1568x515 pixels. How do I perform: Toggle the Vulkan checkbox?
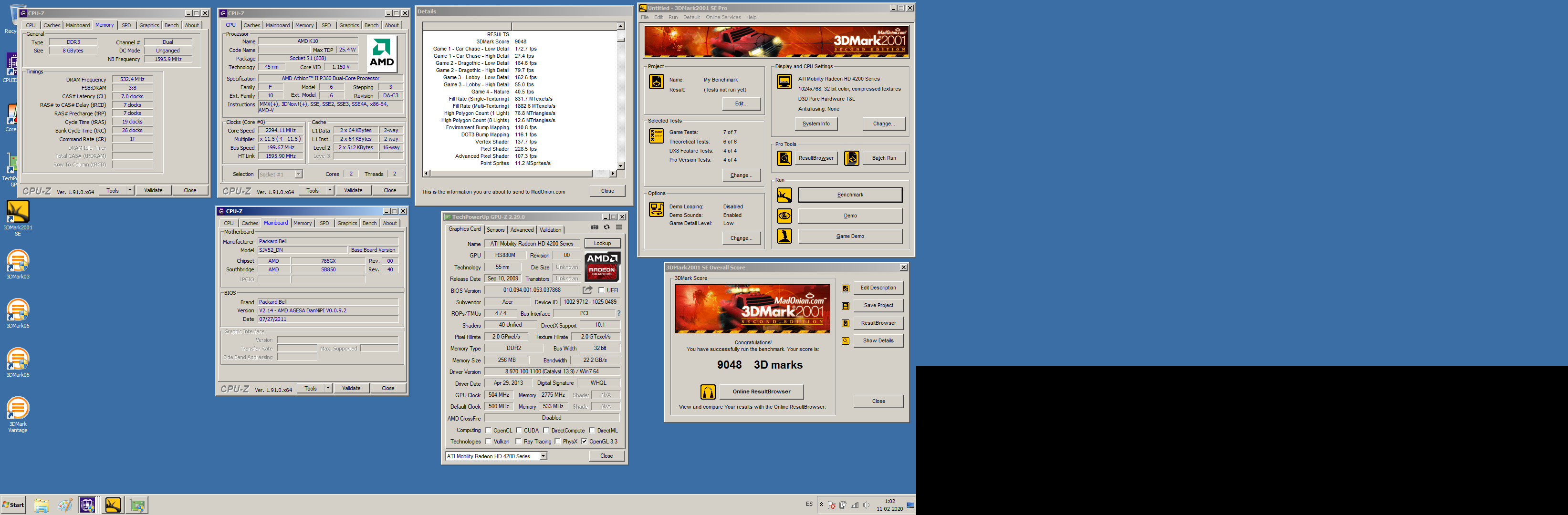click(488, 442)
